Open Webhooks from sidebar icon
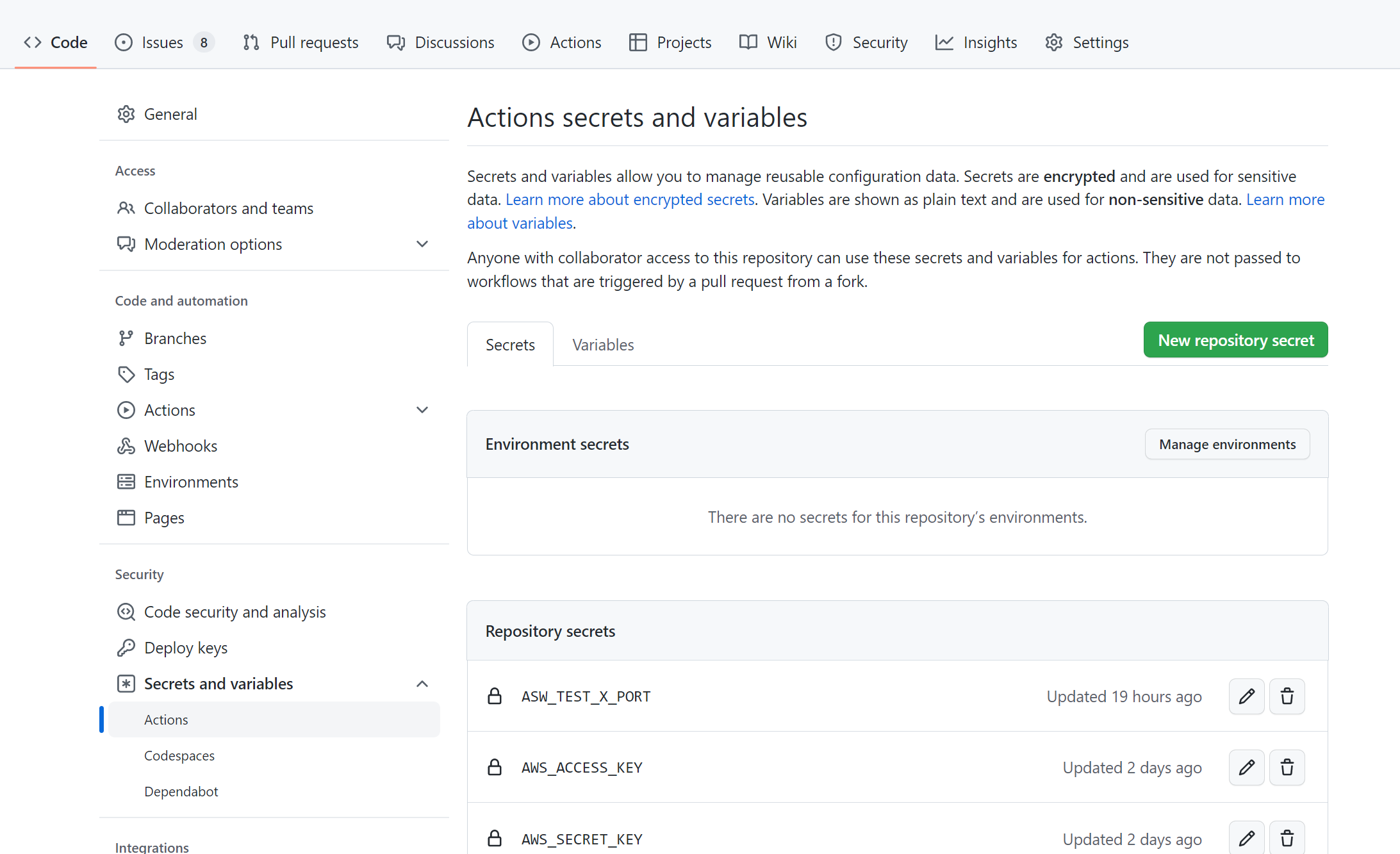This screenshot has height=854, width=1400. click(x=126, y=446)
